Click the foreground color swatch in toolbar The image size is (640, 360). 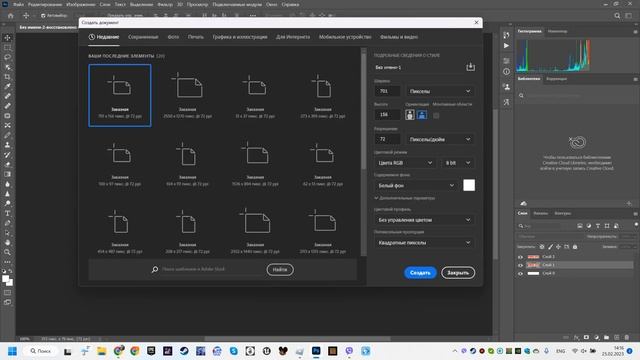pyautogui.click(x=5, y=279)
